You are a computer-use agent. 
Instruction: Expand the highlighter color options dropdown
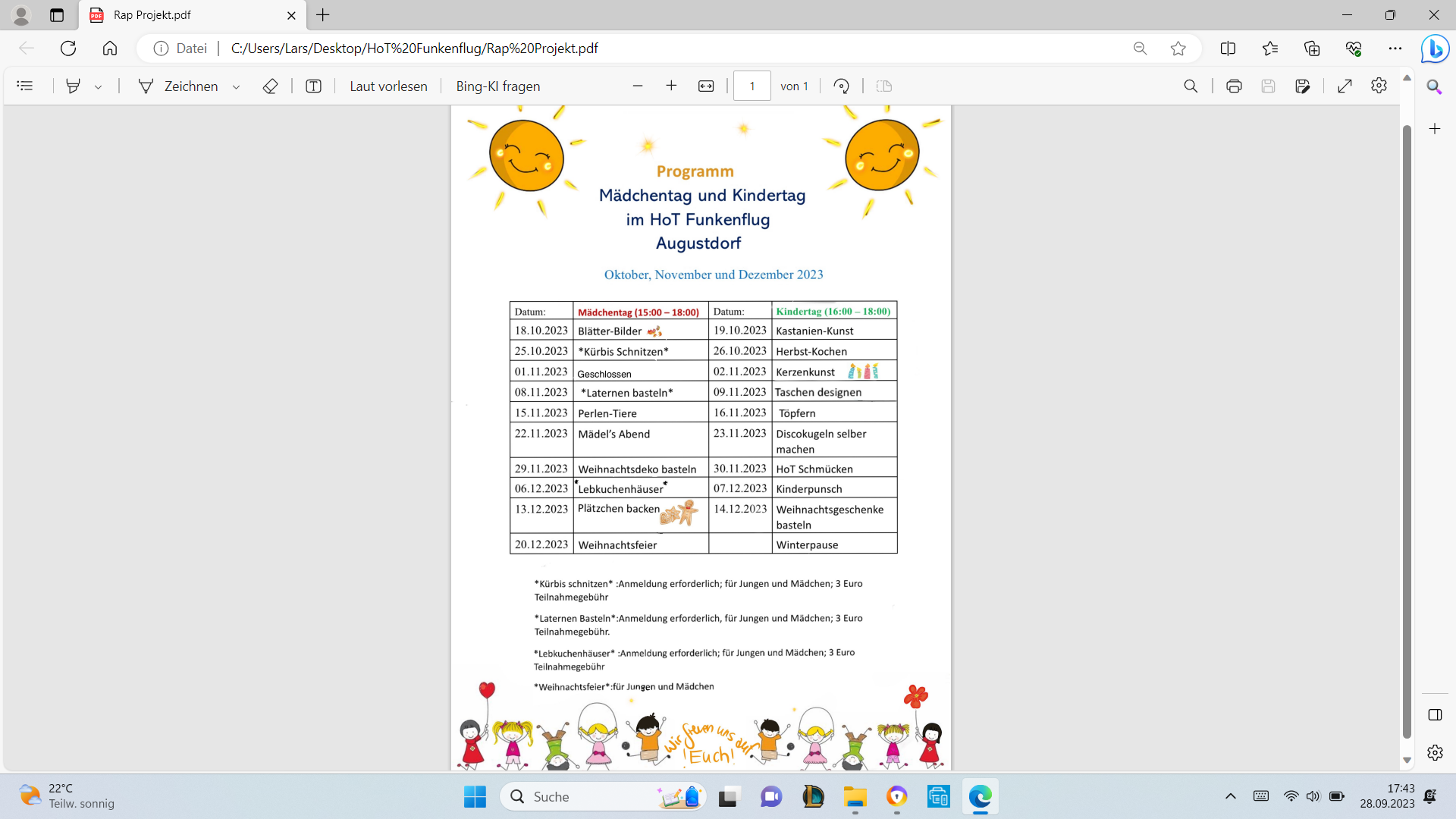click(x=99, y=86)
